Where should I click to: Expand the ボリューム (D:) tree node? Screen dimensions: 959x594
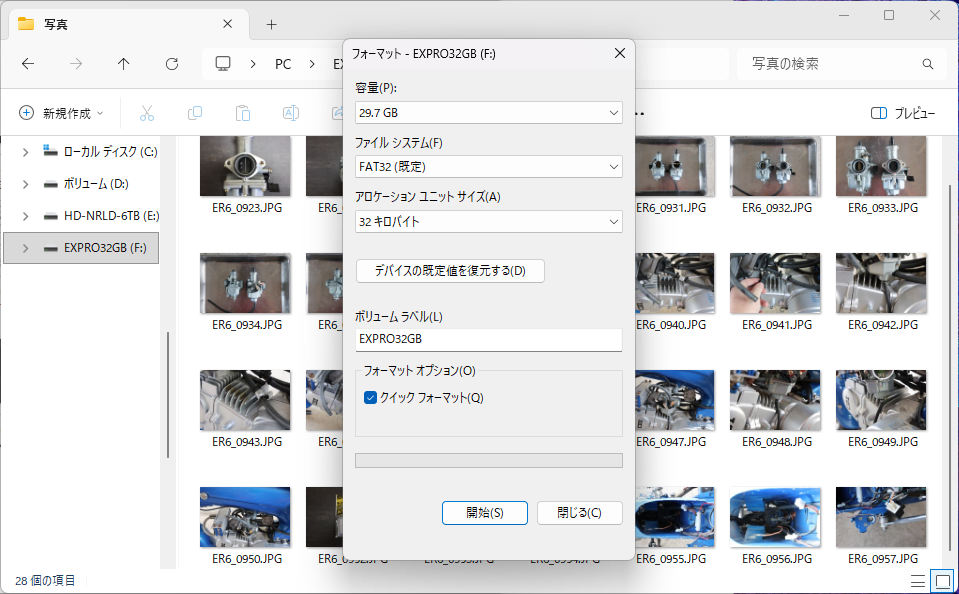25,184
